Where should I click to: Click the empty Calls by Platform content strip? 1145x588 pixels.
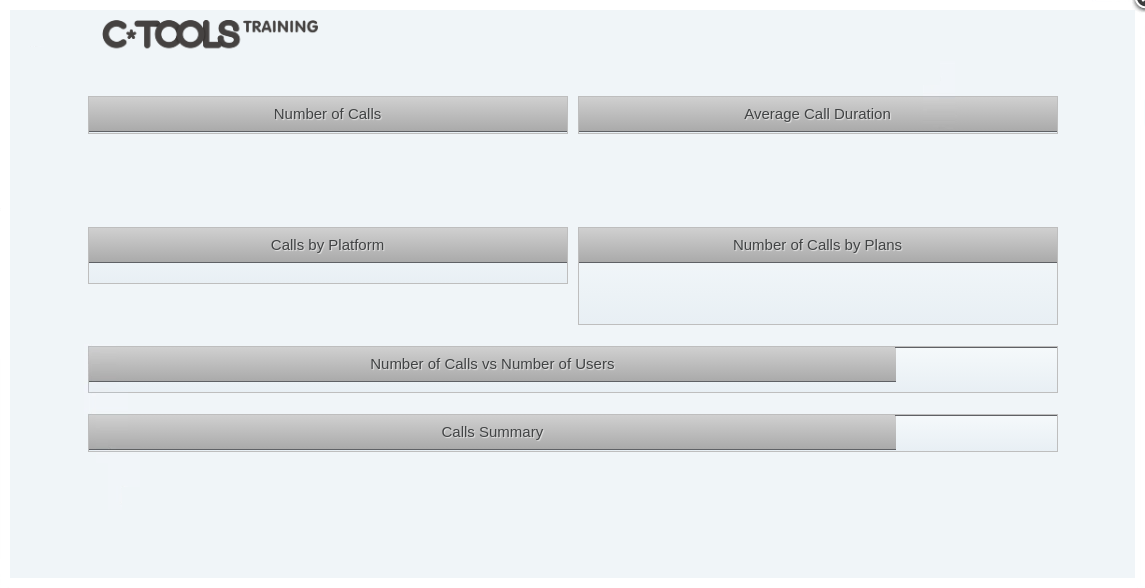(327, 273)
